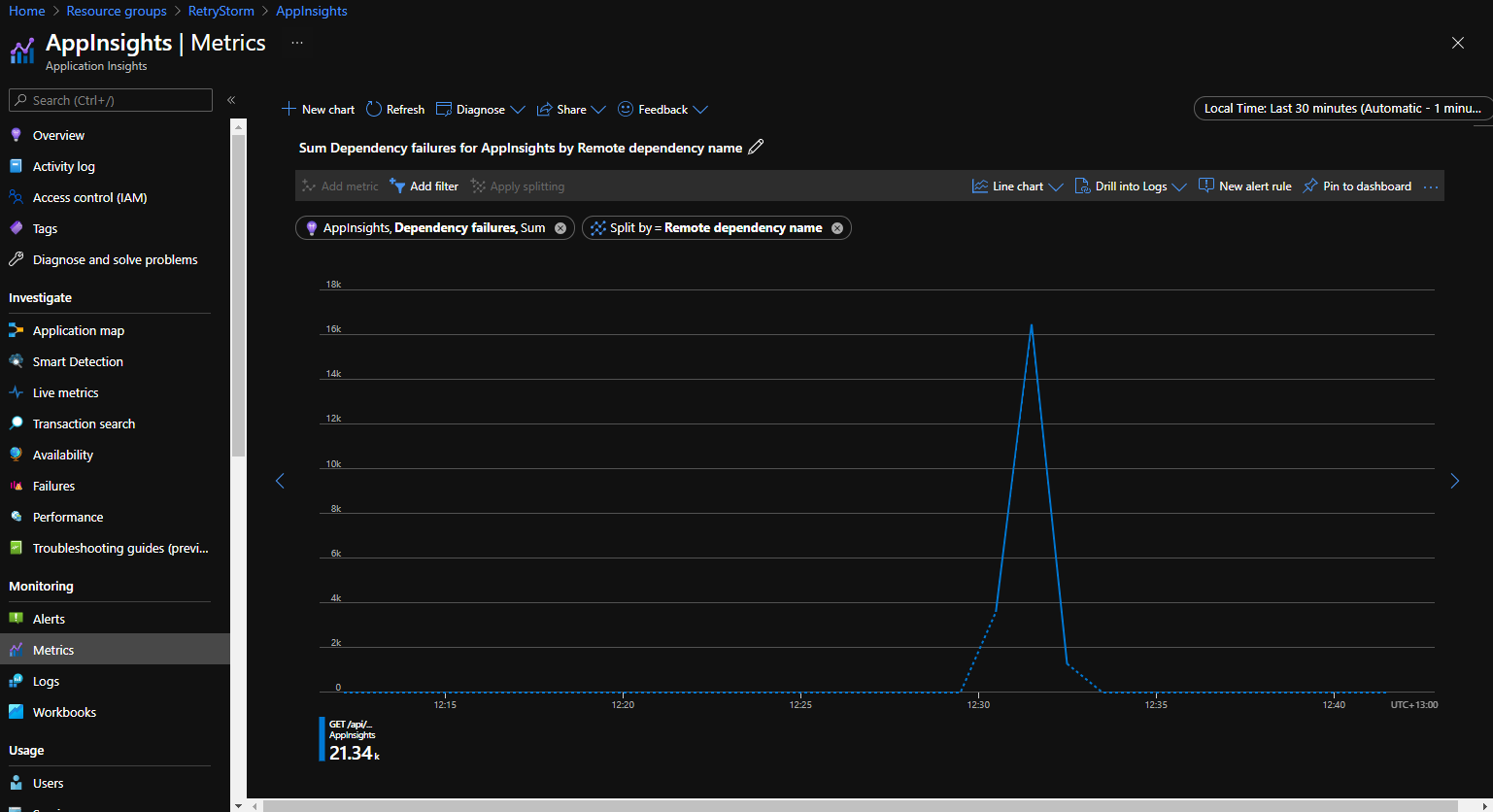This screenshot has width=1493, height=812.
Task: Click the Tags icon in sidebar
Action: tap(16, 228)
